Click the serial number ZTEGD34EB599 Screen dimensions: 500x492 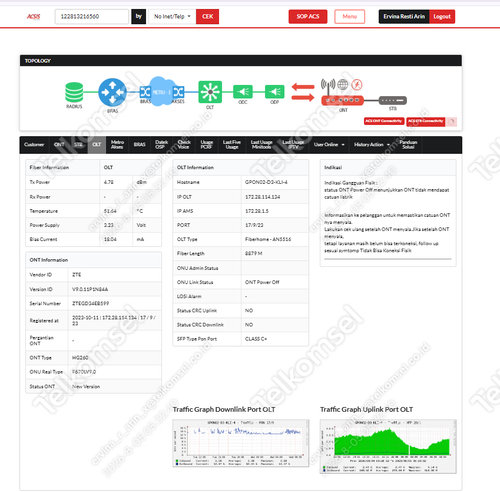coord(91,303)
